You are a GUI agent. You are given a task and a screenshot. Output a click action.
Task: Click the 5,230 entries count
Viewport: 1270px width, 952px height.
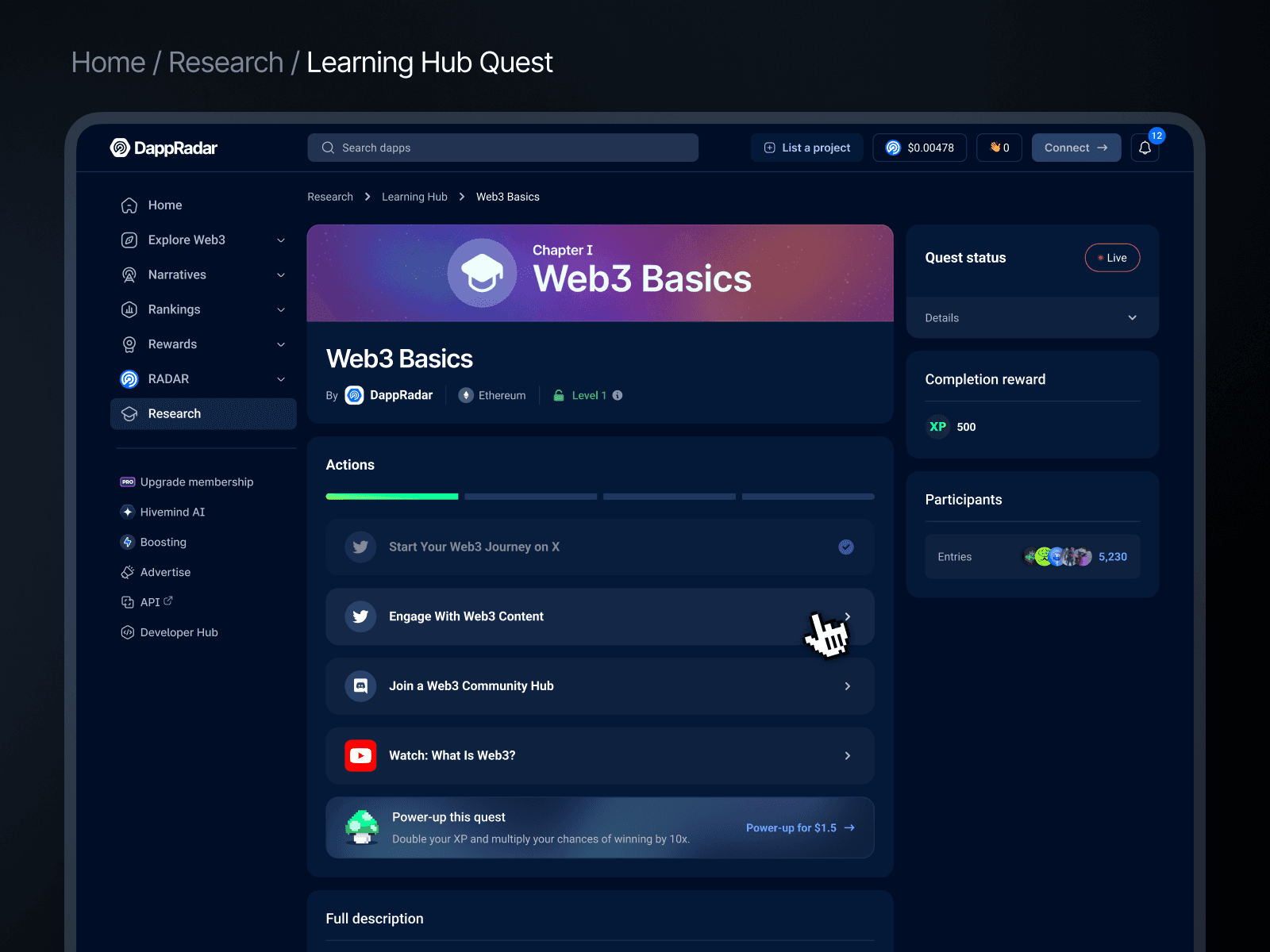point(1113,557)
